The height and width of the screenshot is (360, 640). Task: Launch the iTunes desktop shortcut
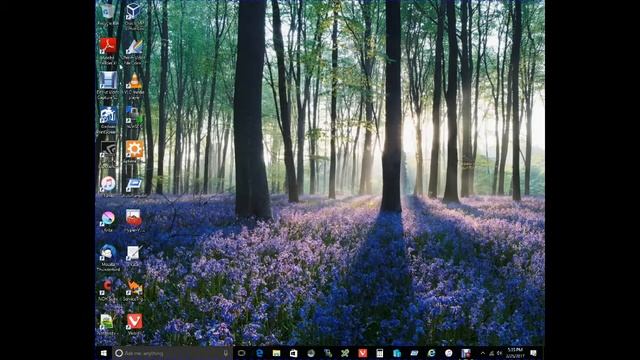pos(108,185)
